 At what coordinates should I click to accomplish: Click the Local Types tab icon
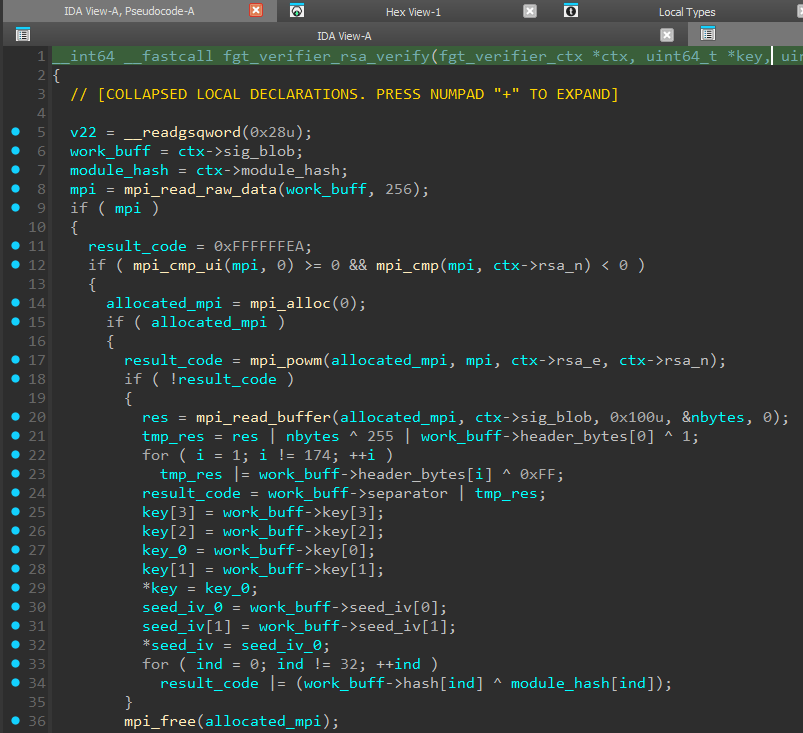570,11
